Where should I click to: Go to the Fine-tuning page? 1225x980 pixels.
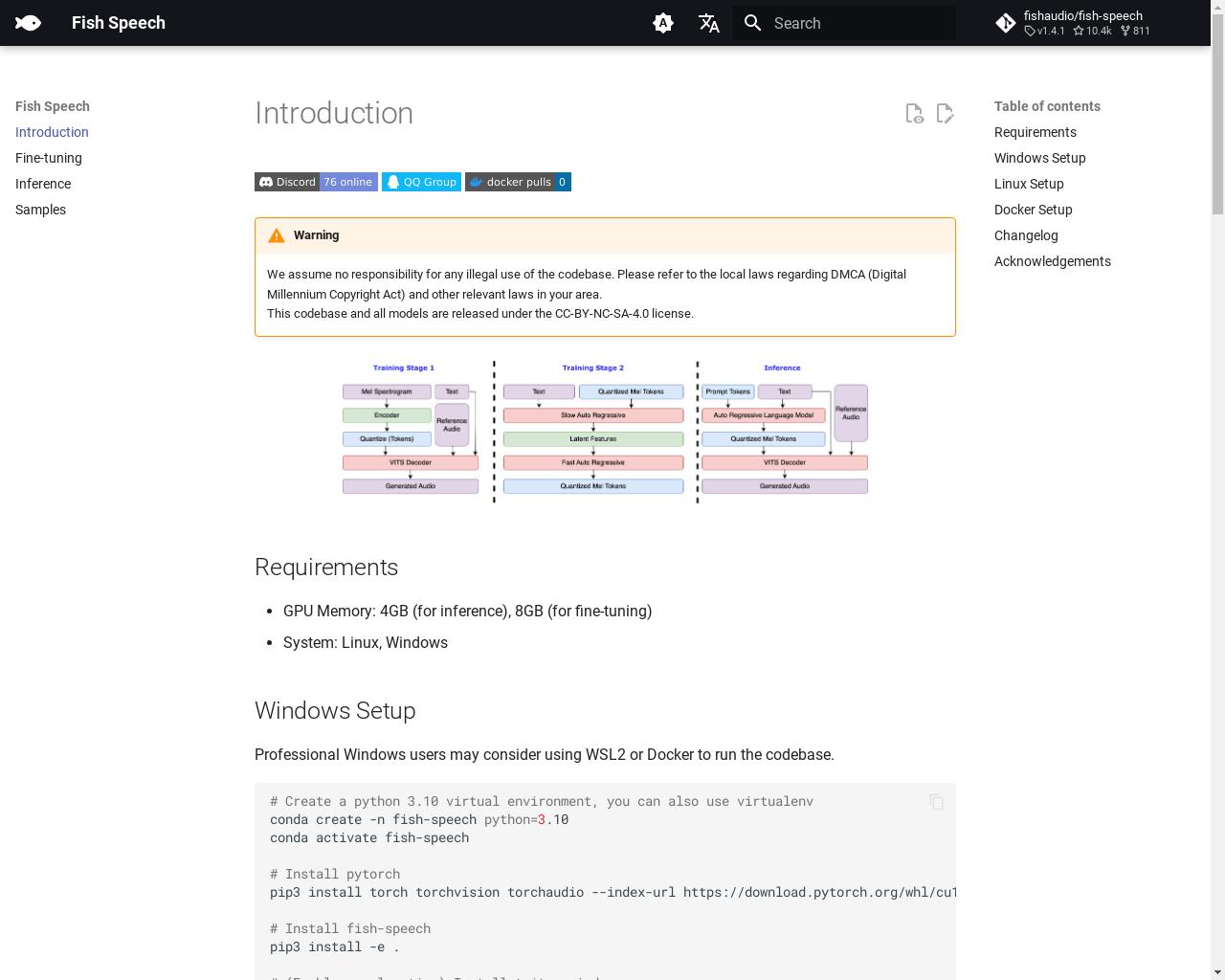tap(49, 158)
